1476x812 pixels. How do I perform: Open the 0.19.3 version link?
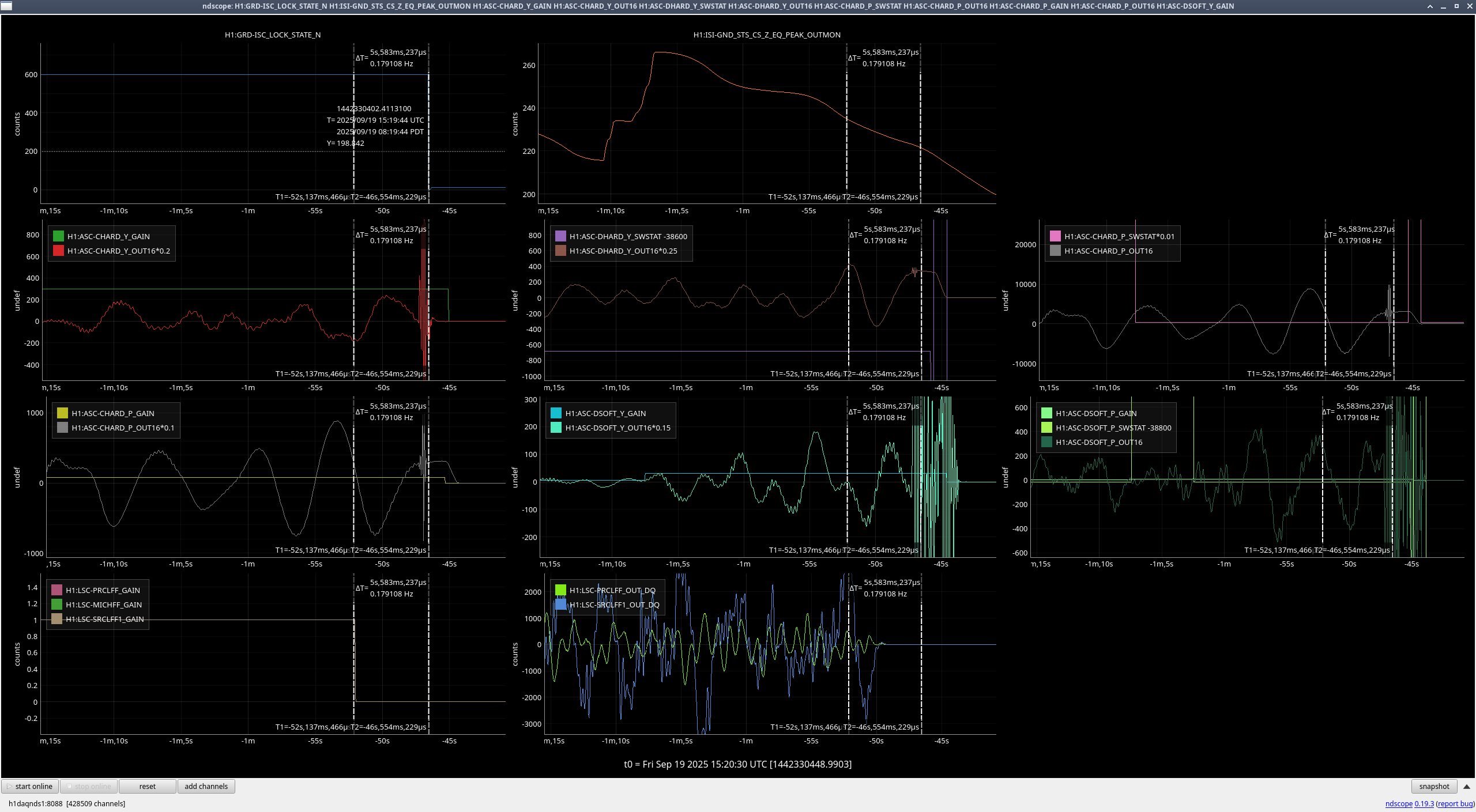coord(1424,803)
